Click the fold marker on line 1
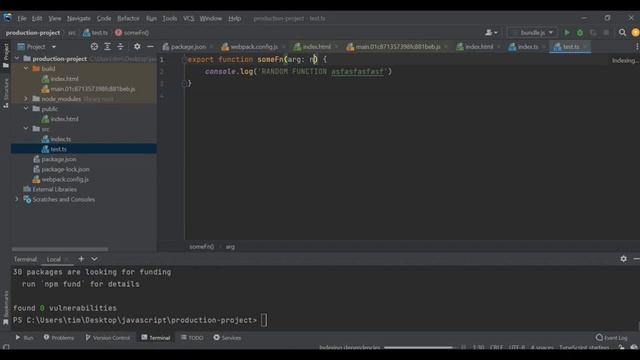 point(184,60)
